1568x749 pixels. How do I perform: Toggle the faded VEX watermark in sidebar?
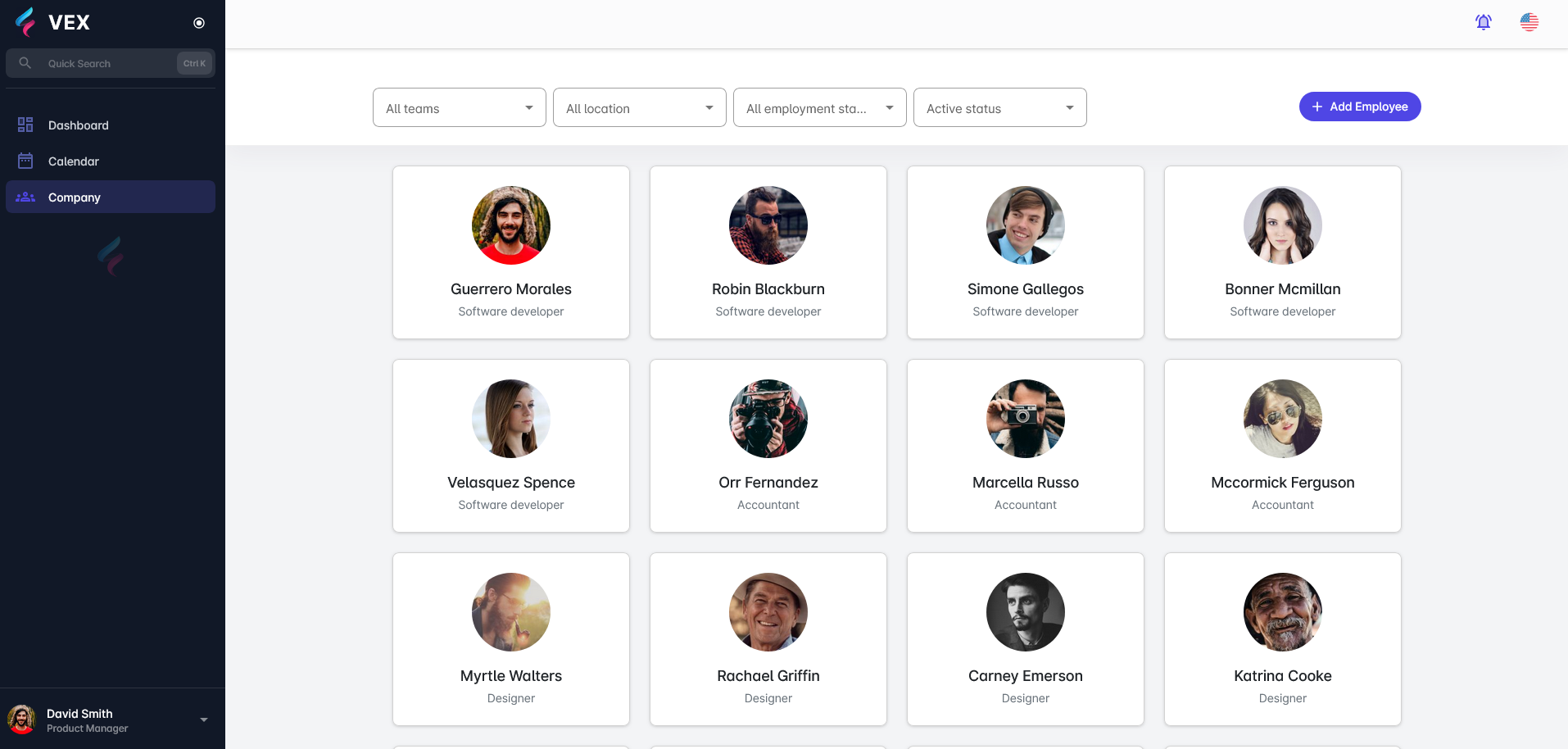coord(110,255)
